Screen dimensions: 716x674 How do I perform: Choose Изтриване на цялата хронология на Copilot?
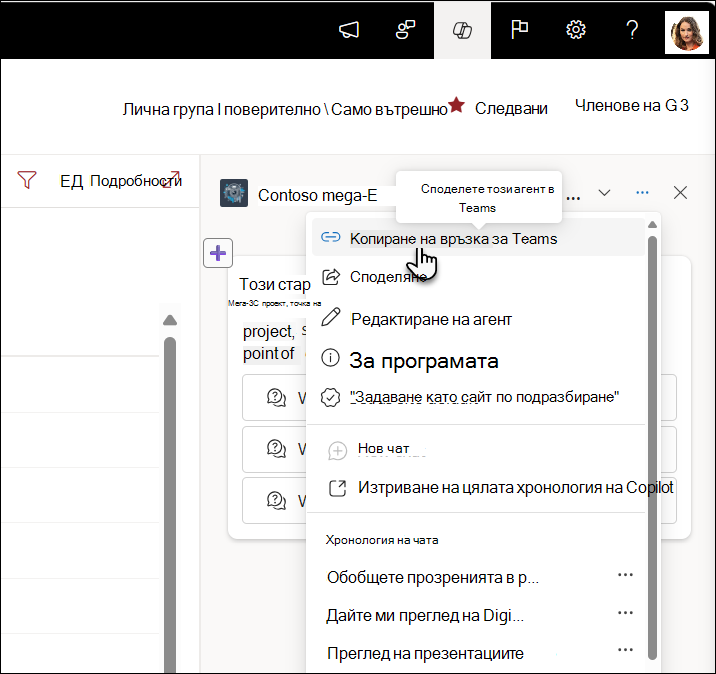coord(515,488)
